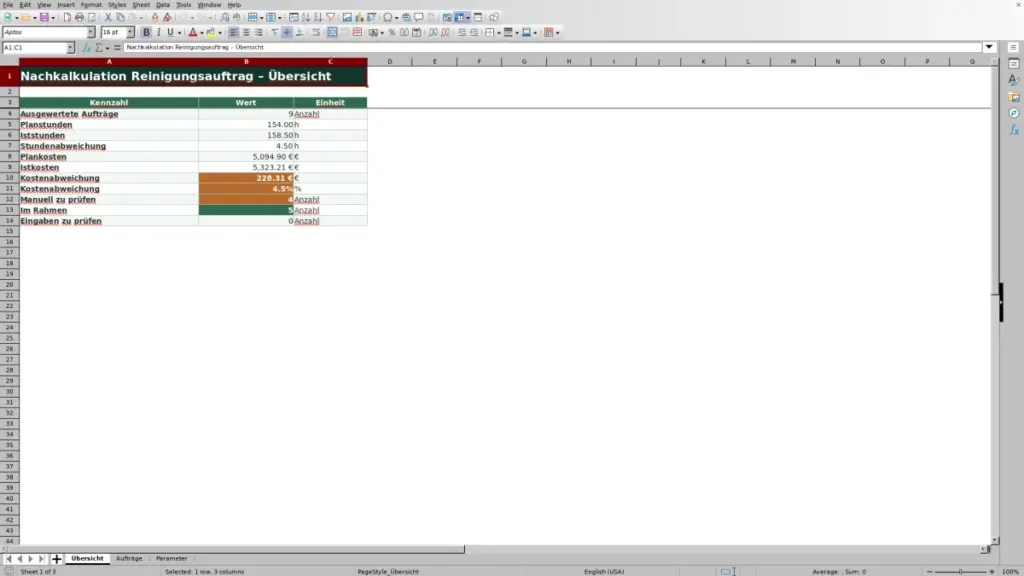Screen dimensions: 1024x576
Task: Open the sidebar Navigator panel
Action: pyautogui.click(x=1014, y=113)
